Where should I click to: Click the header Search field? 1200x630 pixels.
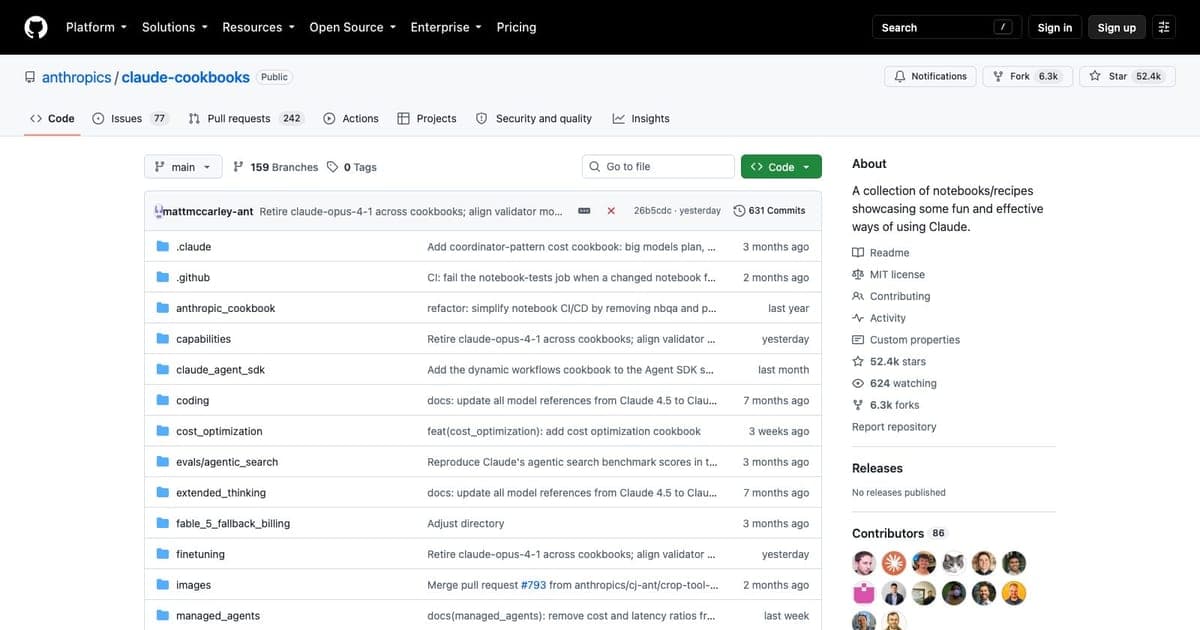[x=948, y=28]
